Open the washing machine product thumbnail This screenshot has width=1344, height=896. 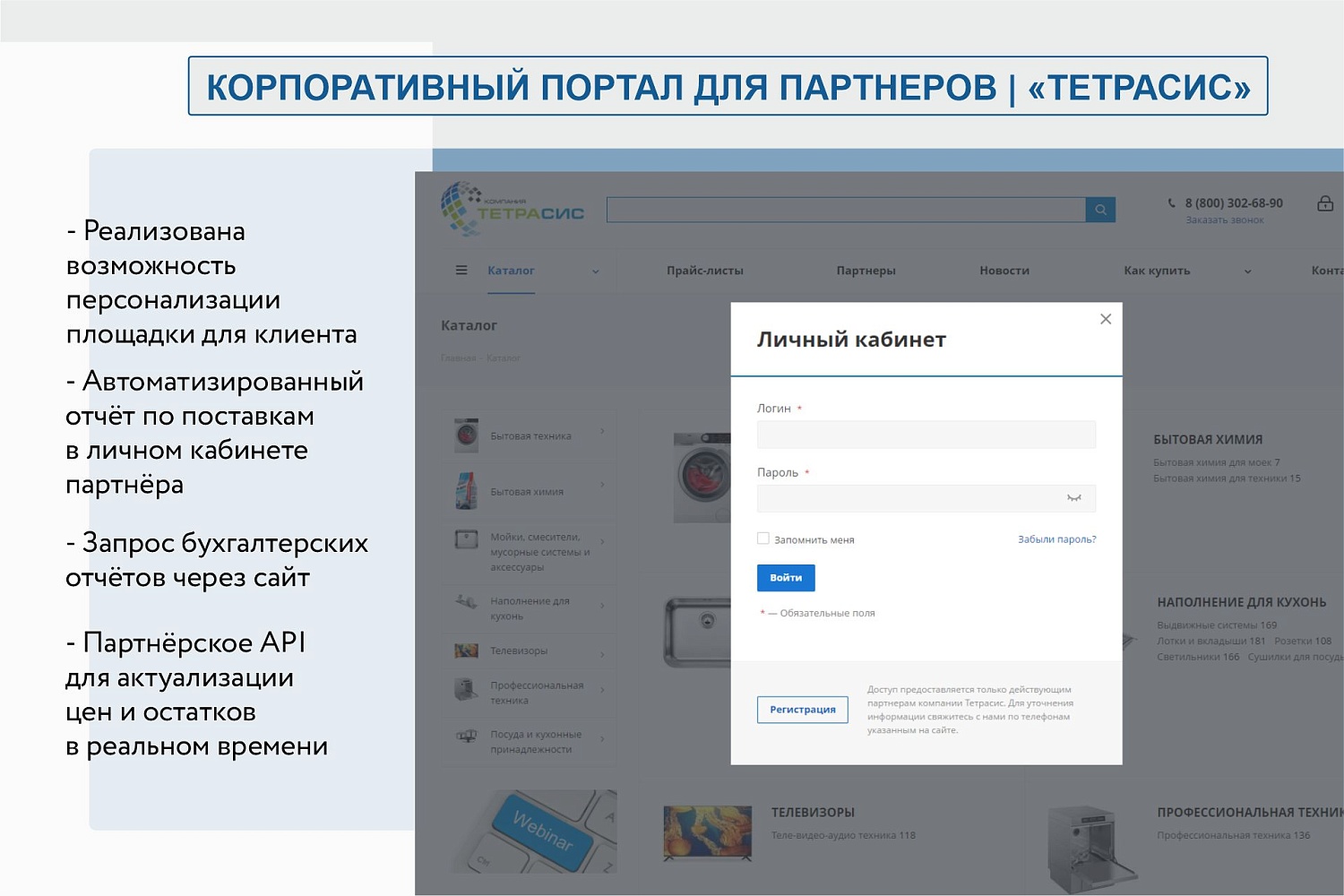[702, 478]
